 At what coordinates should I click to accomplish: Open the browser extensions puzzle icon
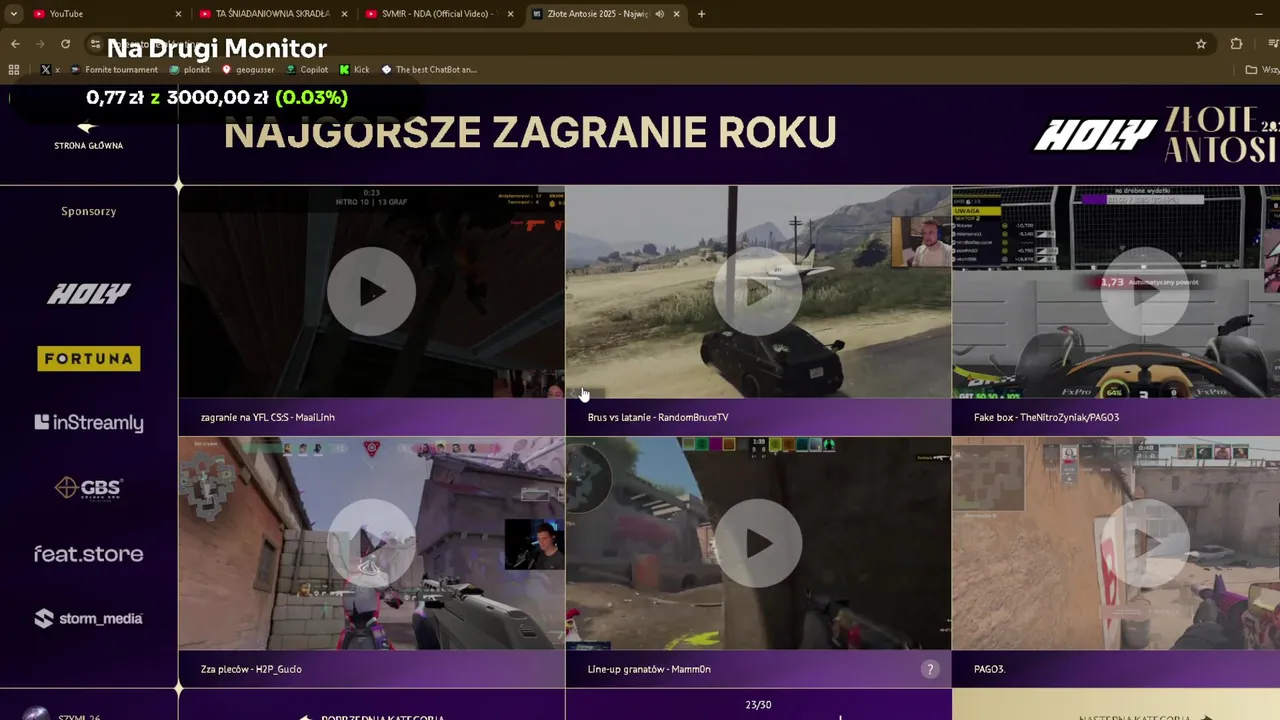(1236, 44)
